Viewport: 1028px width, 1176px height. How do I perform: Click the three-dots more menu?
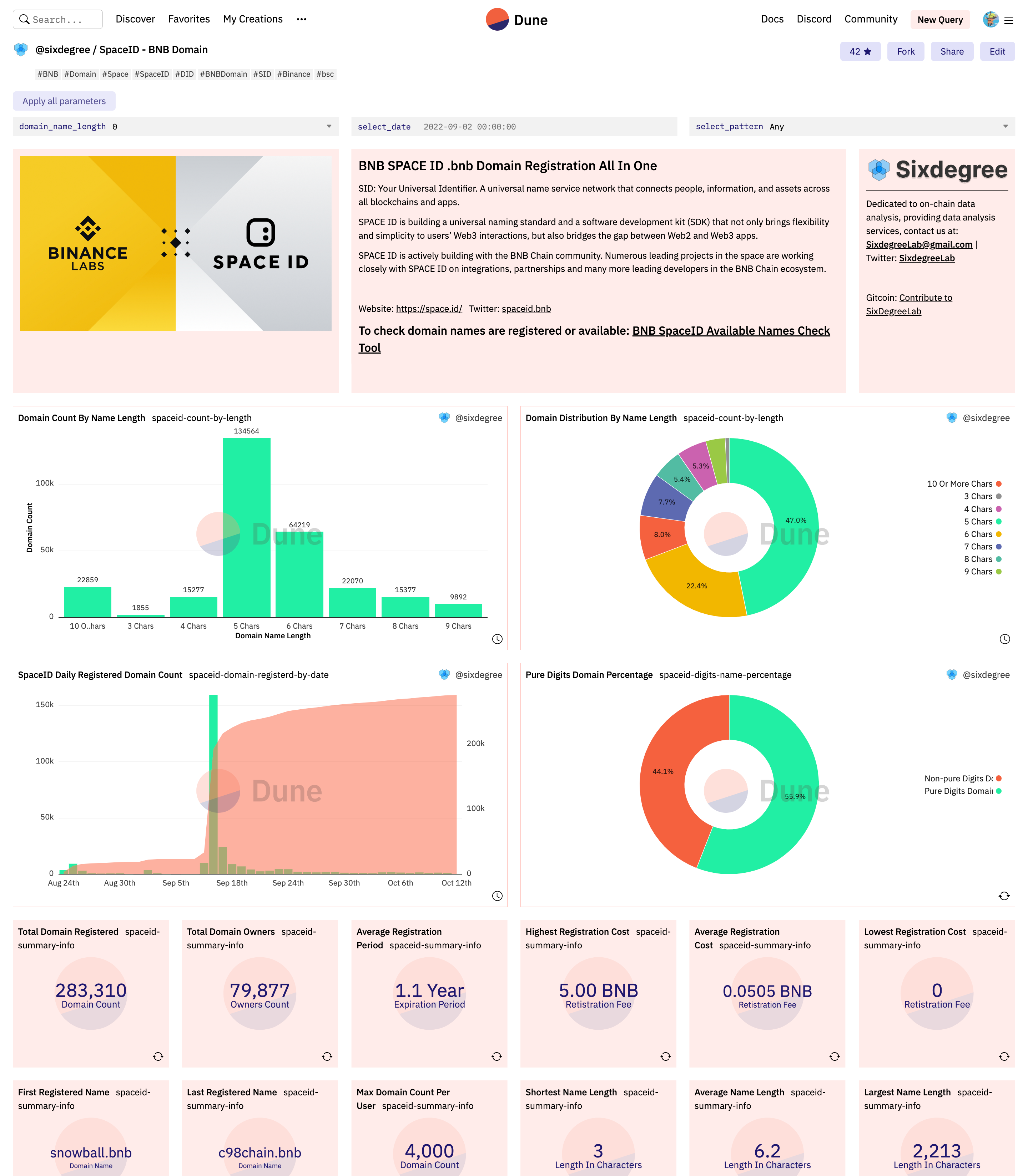pos(301,20)
